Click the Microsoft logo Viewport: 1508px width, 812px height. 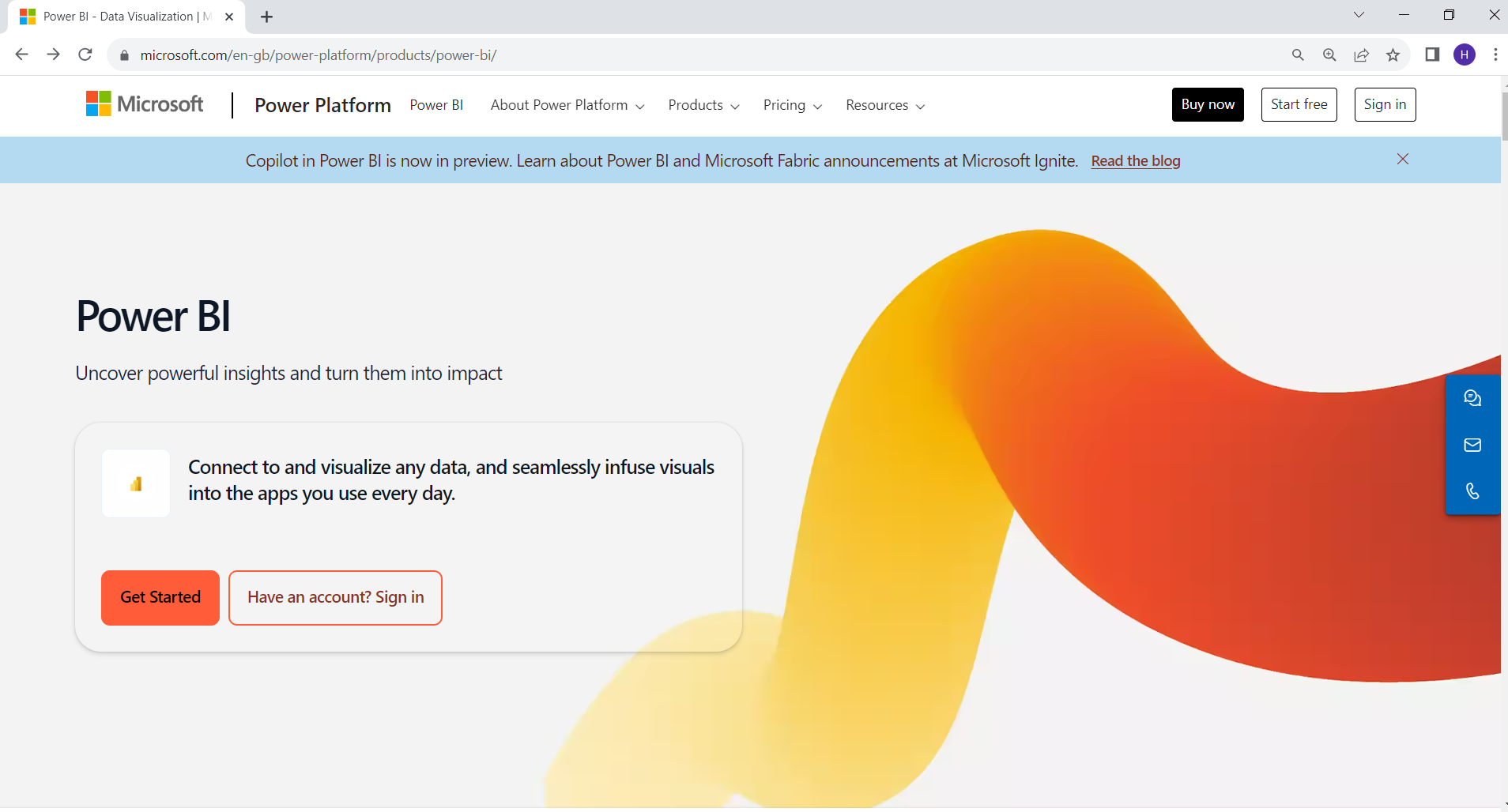pos(145,104)
